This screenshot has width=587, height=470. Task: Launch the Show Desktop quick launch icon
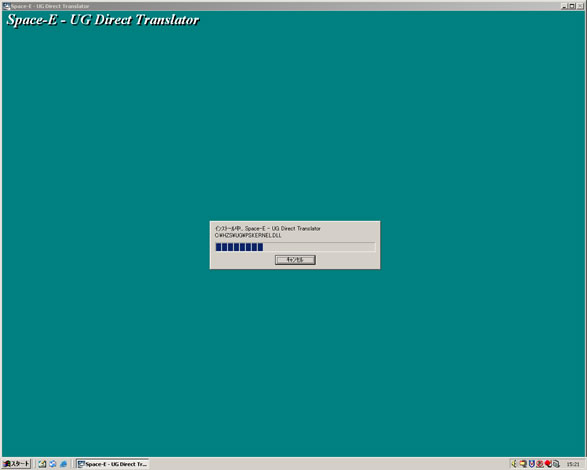(x=42, y=464)
